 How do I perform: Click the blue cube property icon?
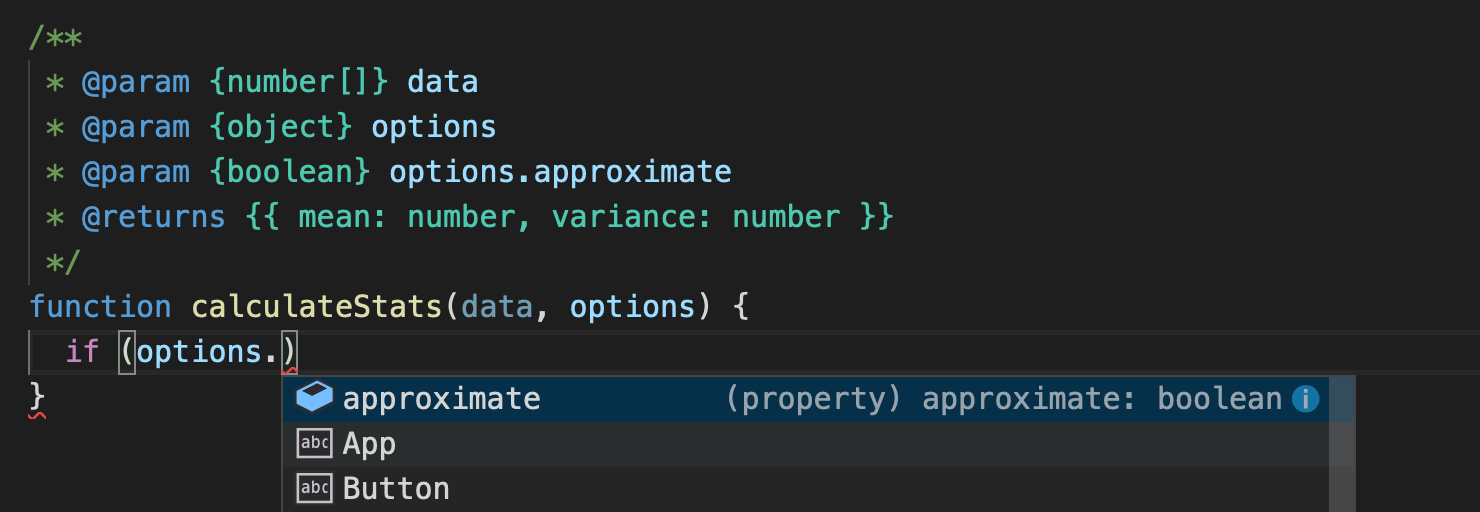[x=314, y=398]
